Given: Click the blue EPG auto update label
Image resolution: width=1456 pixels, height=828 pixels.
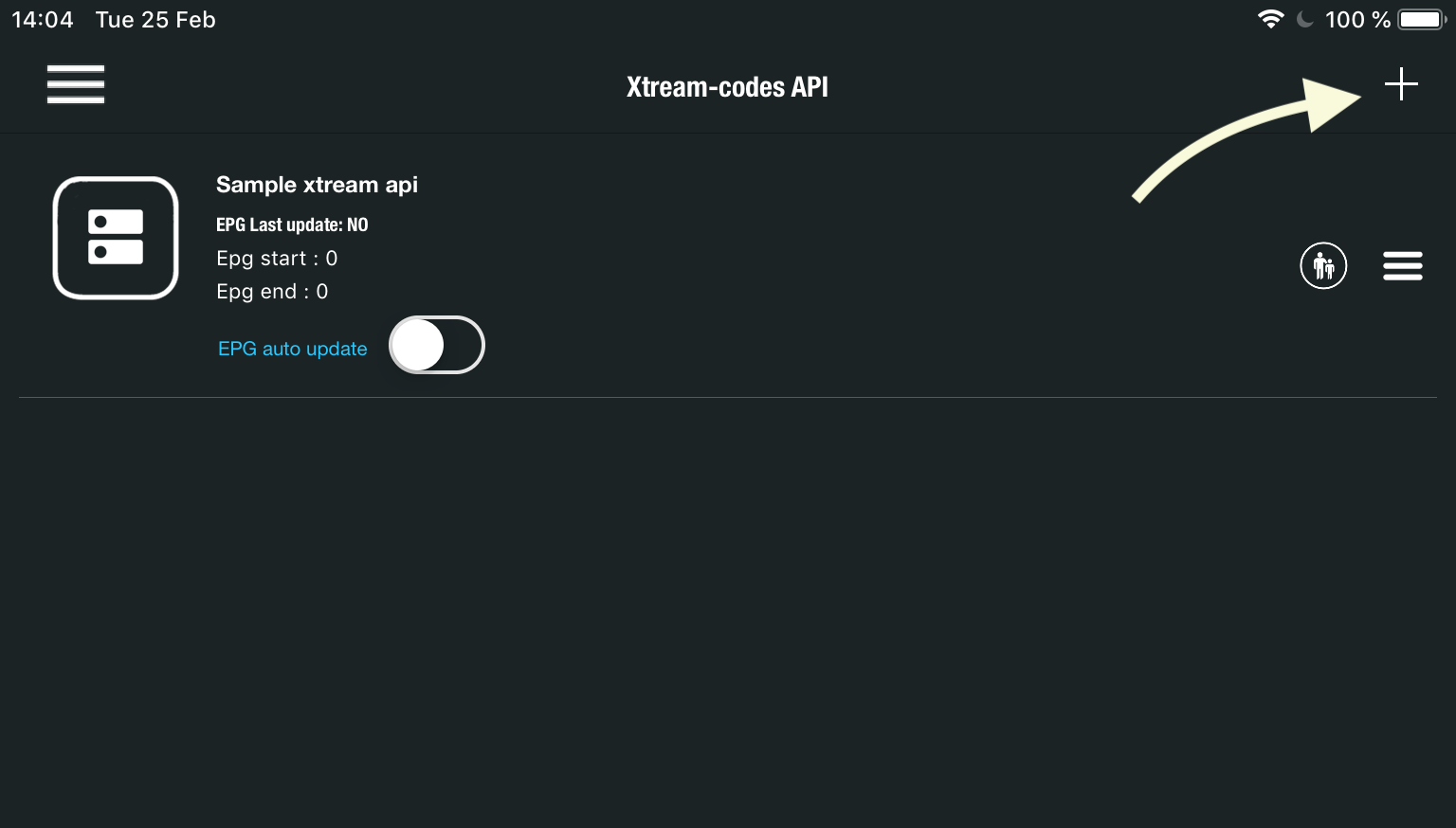Looking at the screenshot, I should tap(292, 349).
